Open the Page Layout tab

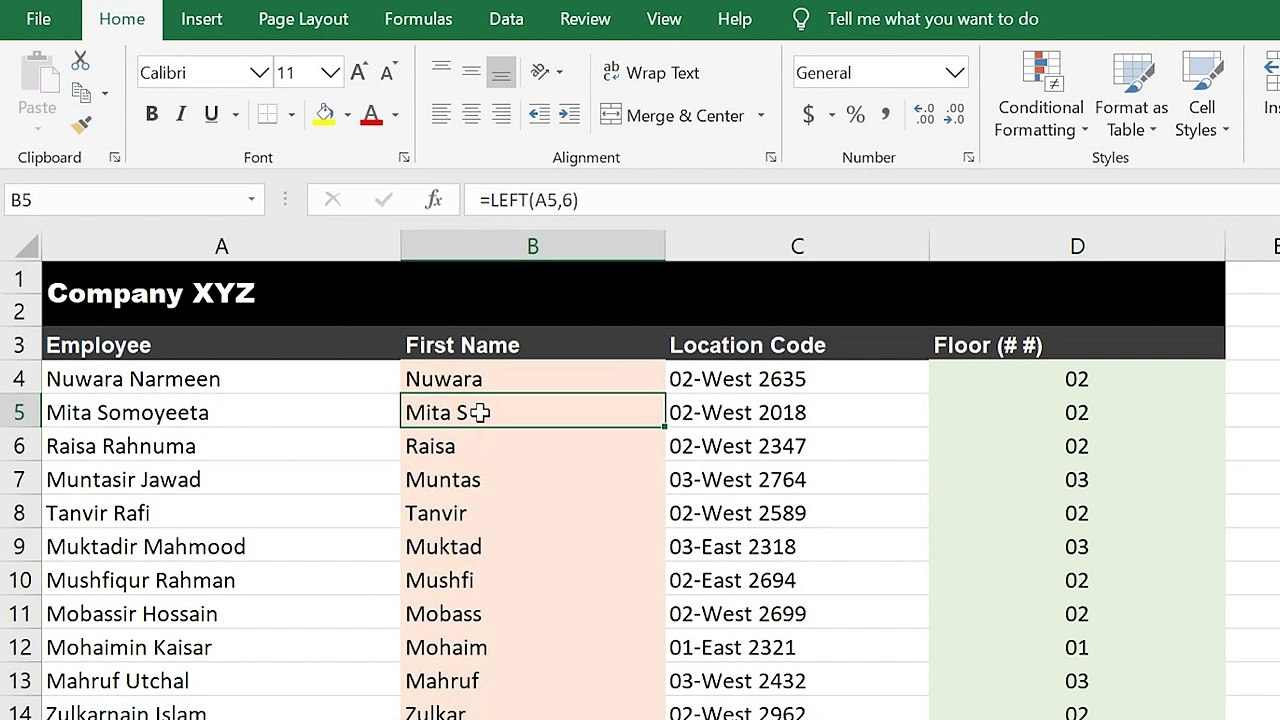[303, 19]
